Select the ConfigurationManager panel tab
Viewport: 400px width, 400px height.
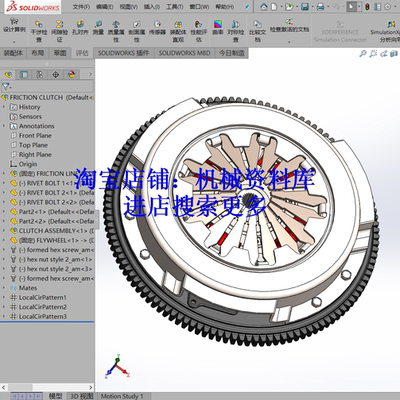(x=40, y=74)
